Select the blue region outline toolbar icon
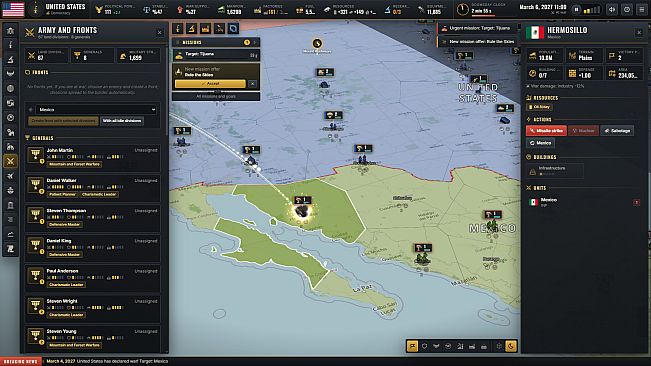Screen dimensions: 651x366 tap(233, 28)
